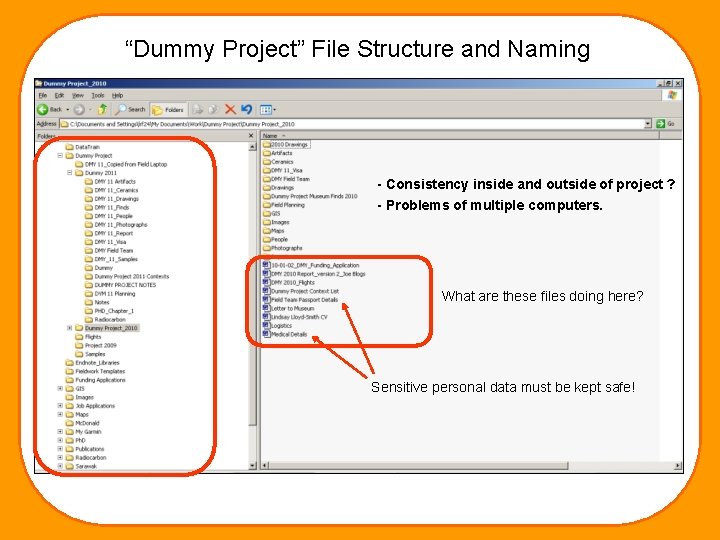
Task: Expand the Dummy Project_2010 tree node
Action: pyautogui.click(x=70, y=328)
